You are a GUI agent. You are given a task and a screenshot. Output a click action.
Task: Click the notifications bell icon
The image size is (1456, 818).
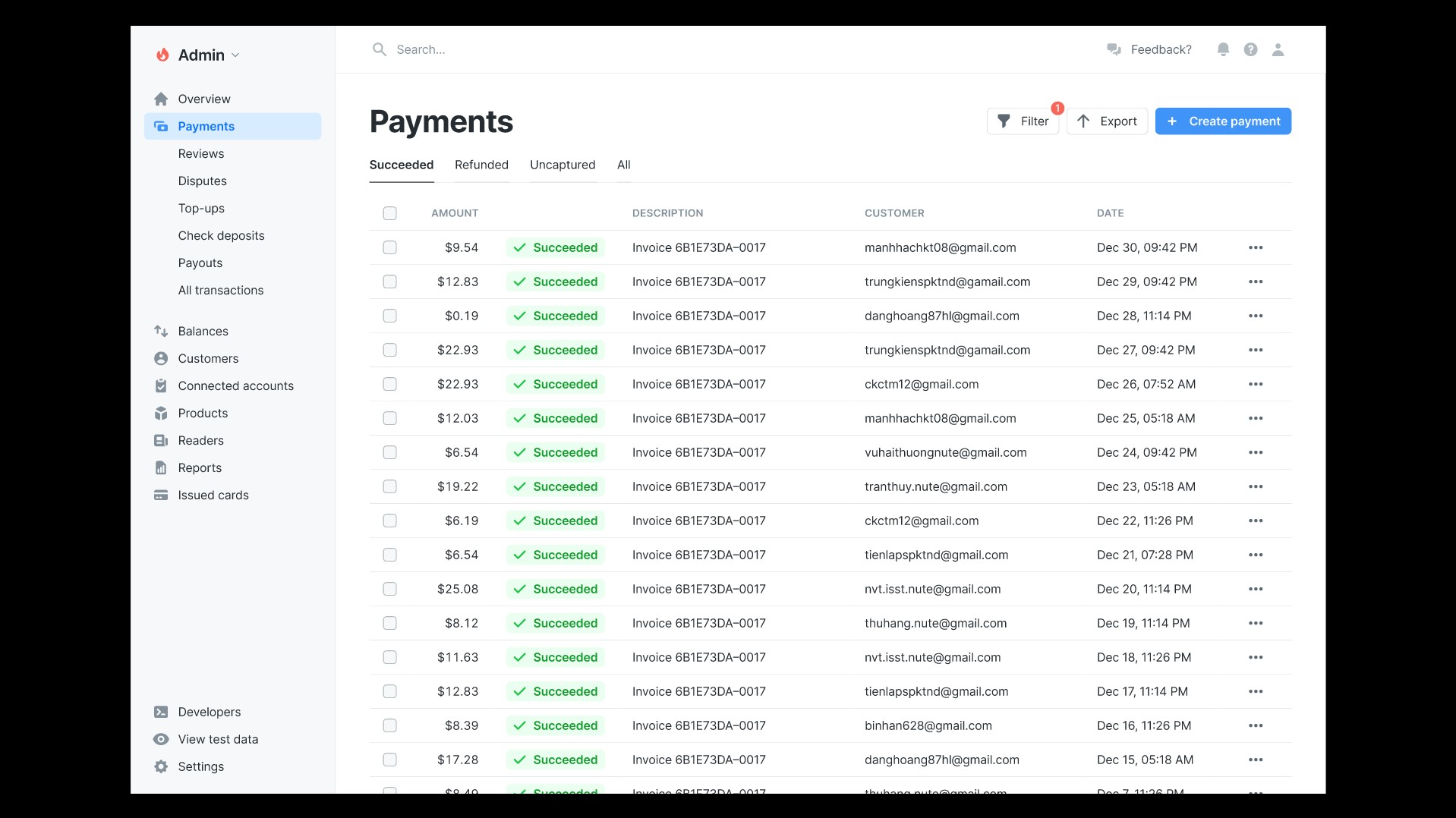click(1223, 49)
